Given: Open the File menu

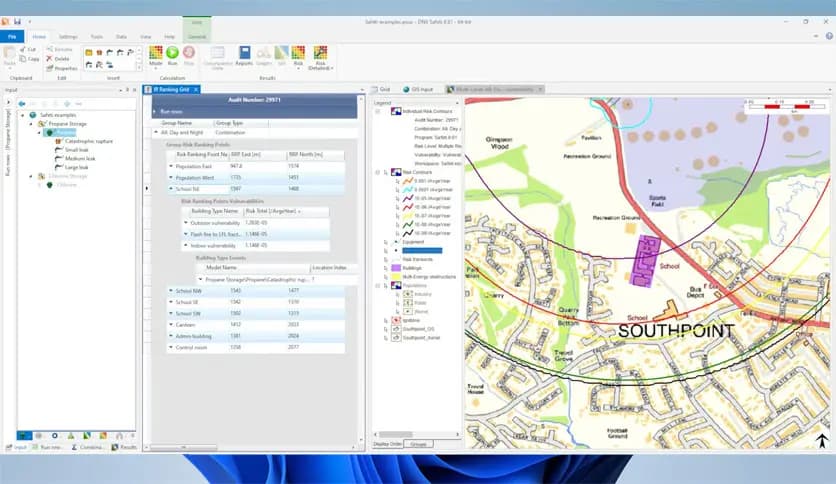Looking at the screenshot, I should click(12, 36).
